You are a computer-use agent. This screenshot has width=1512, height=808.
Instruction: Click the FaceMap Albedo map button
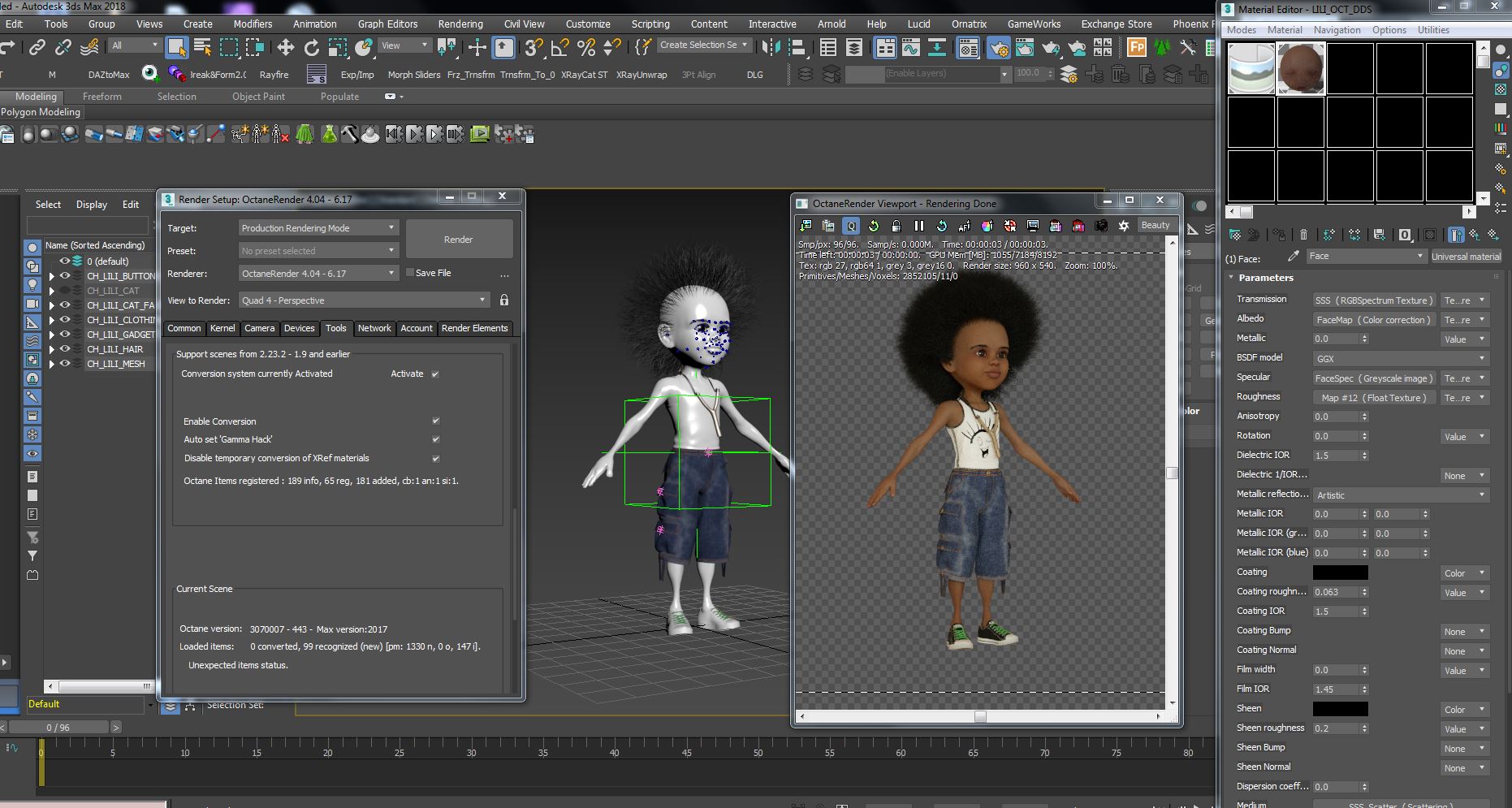[1373, 320]
